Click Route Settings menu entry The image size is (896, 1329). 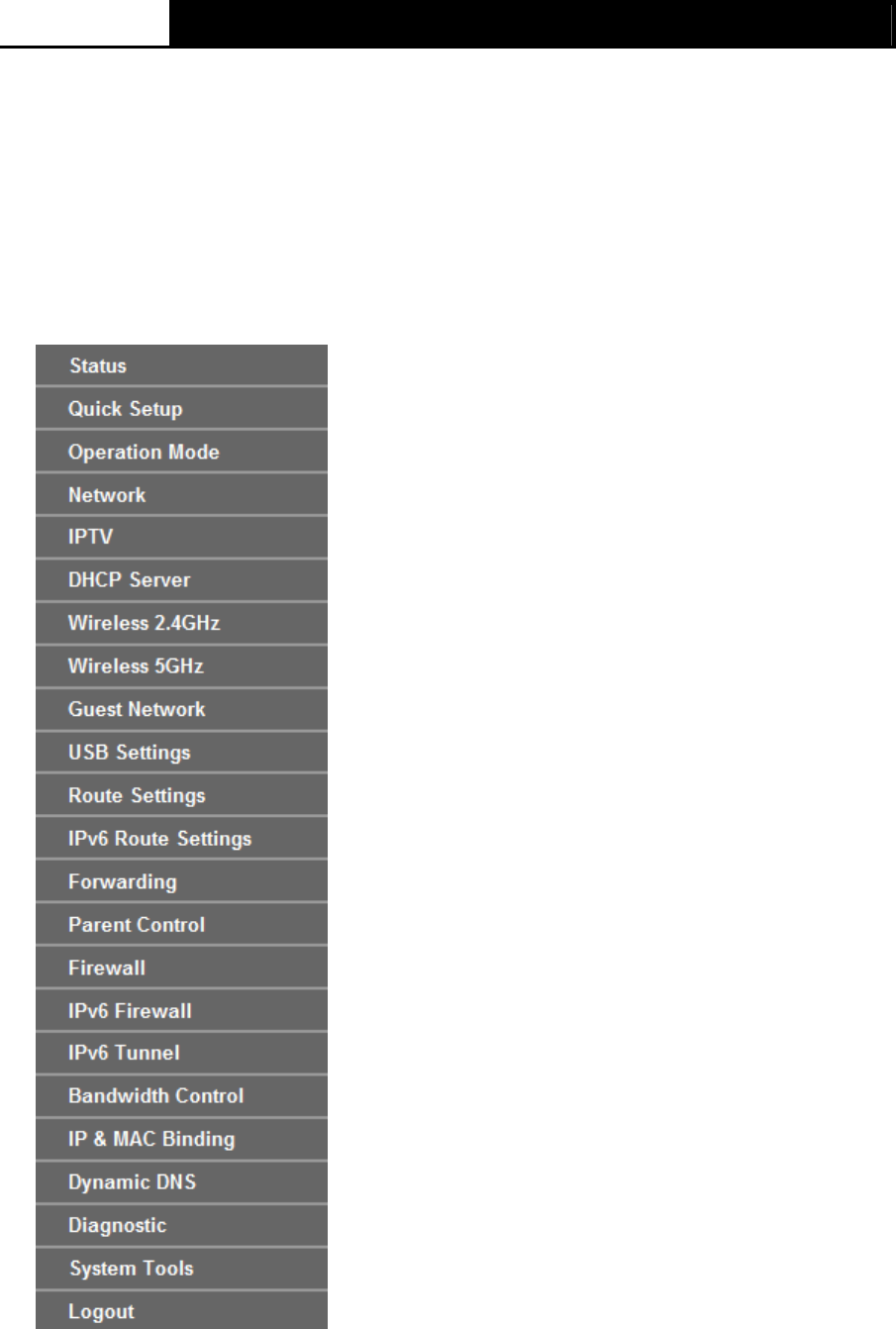point(181,795)
